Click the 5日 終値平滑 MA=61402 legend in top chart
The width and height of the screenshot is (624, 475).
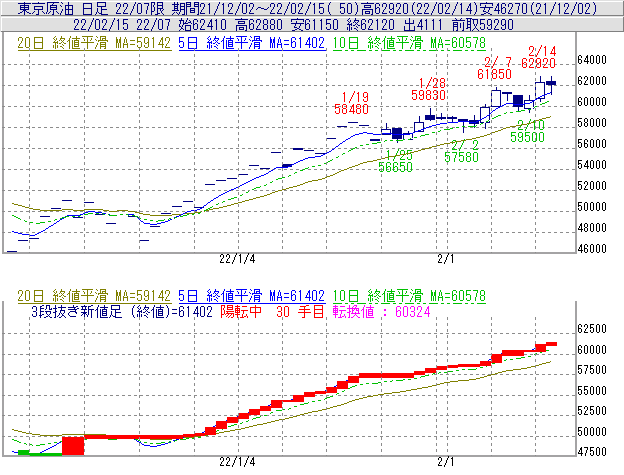point(252,43)
